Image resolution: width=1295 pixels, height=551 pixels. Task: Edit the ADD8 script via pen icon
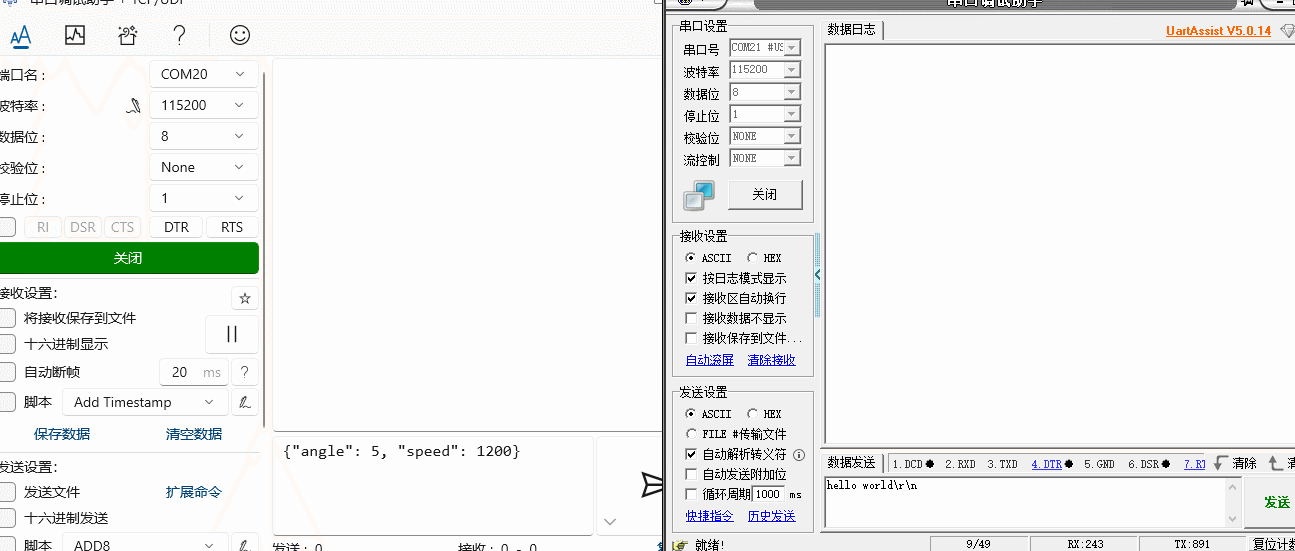coord(245,545)
